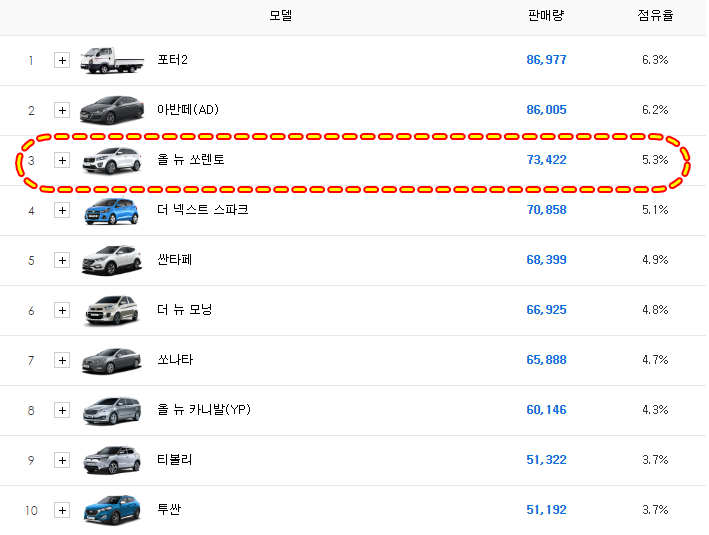The width and height of the screenshot is (709, 535).
Task: Click the 쏘나타 car thumbnail
Action: (112, 360)
